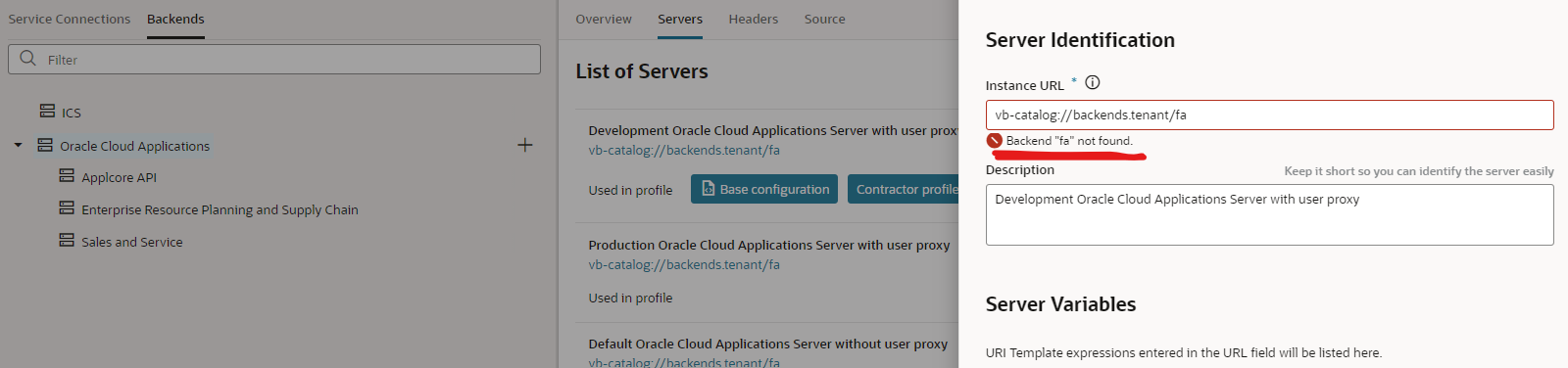Switch to the Source tab
The width and height of the screenshot is (1568, 368).
tap(825, 19)
